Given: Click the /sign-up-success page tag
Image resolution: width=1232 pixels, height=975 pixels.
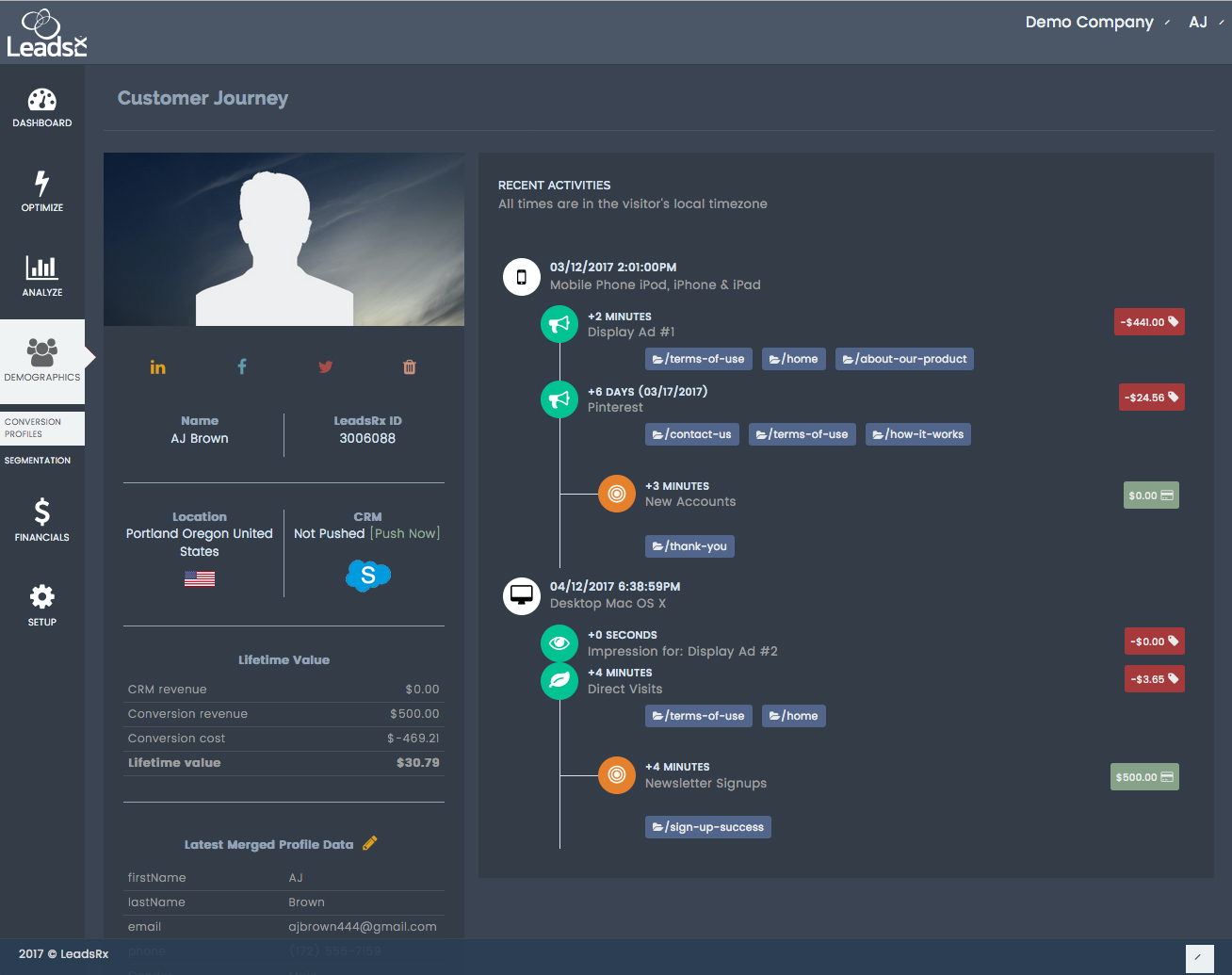Looking at the screenshot, I should point(707,826).
